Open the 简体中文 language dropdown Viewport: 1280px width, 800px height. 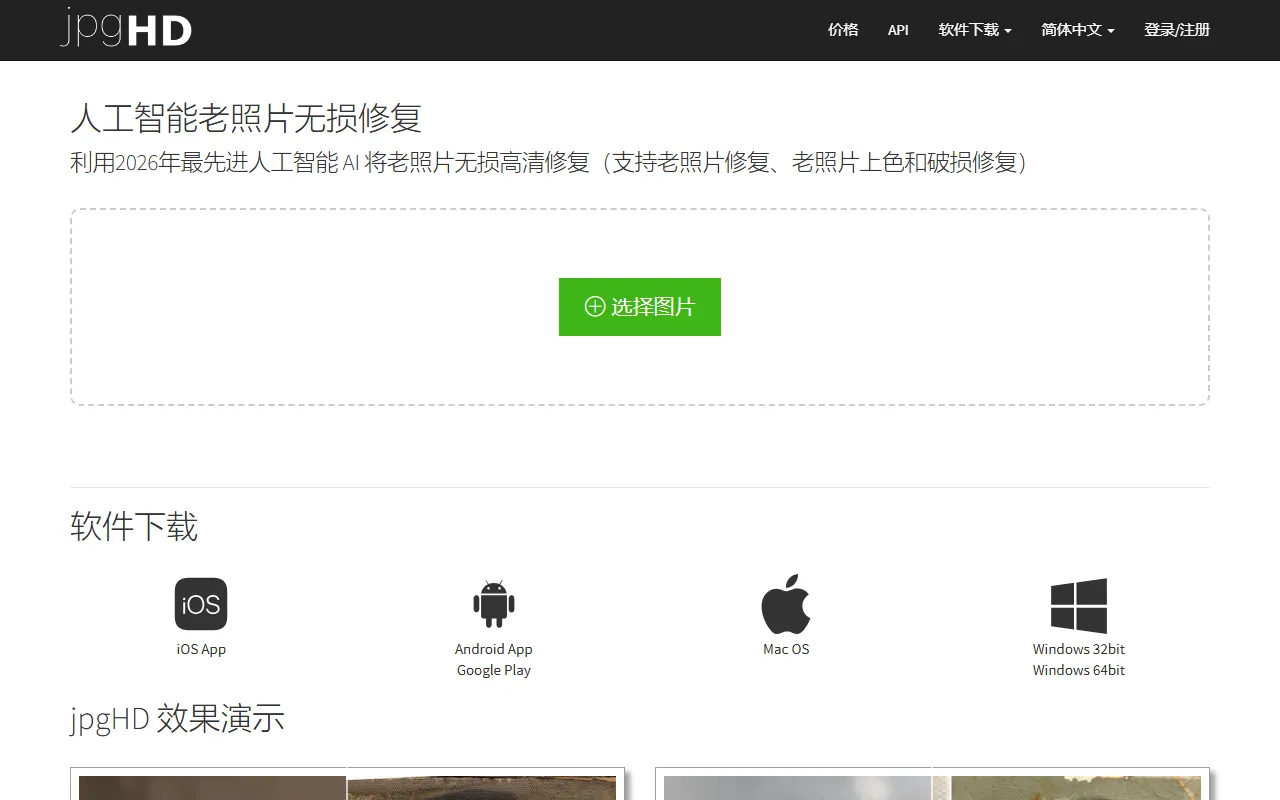[x=1078, y=30]
